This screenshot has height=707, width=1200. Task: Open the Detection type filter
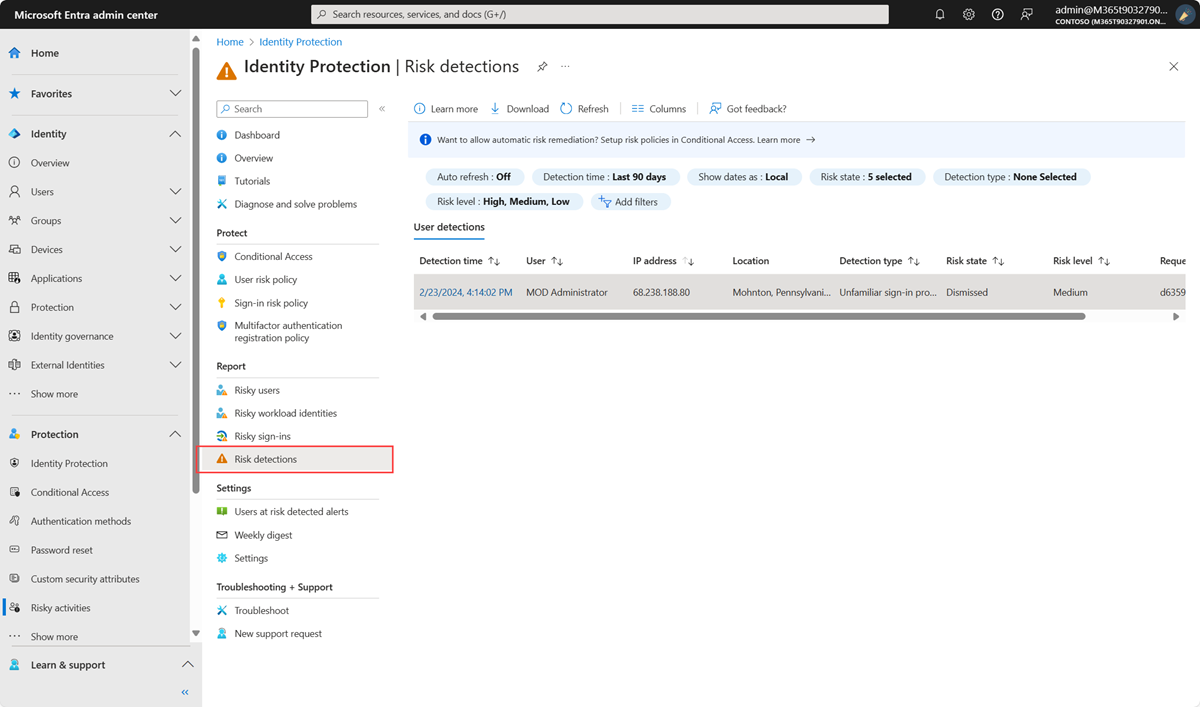click(x=1011, y=177)
